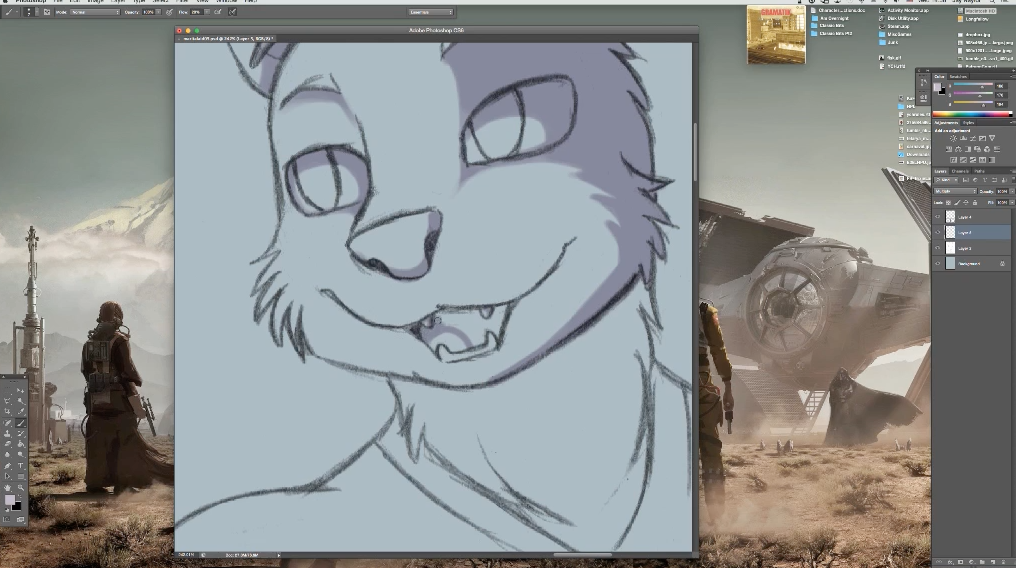The height and width of the screenshot is (568, 1016).
Task: Hide the highlighted selected layer's eye icon
Action: tap(938, 233)
